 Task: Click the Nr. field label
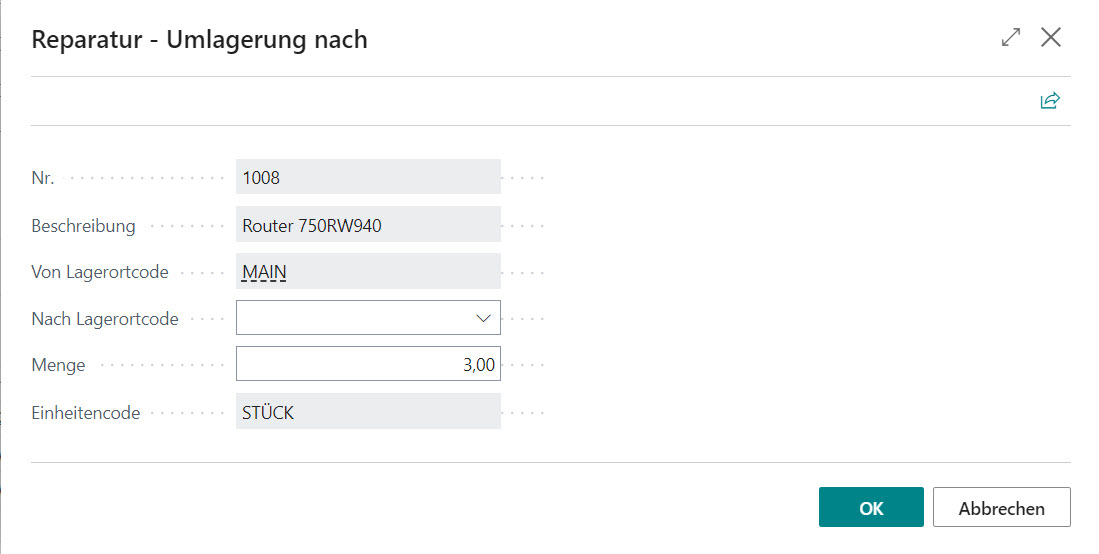(x=43, y=179)
